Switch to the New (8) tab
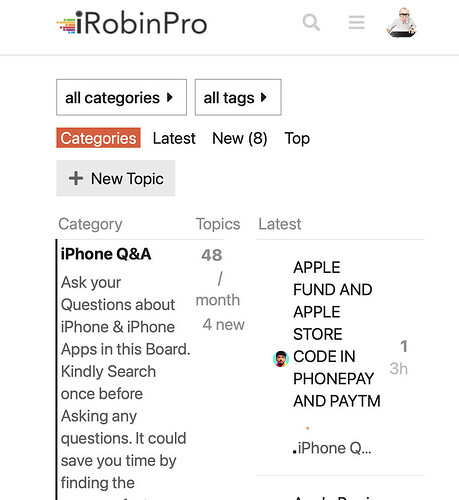 point(240,138)
